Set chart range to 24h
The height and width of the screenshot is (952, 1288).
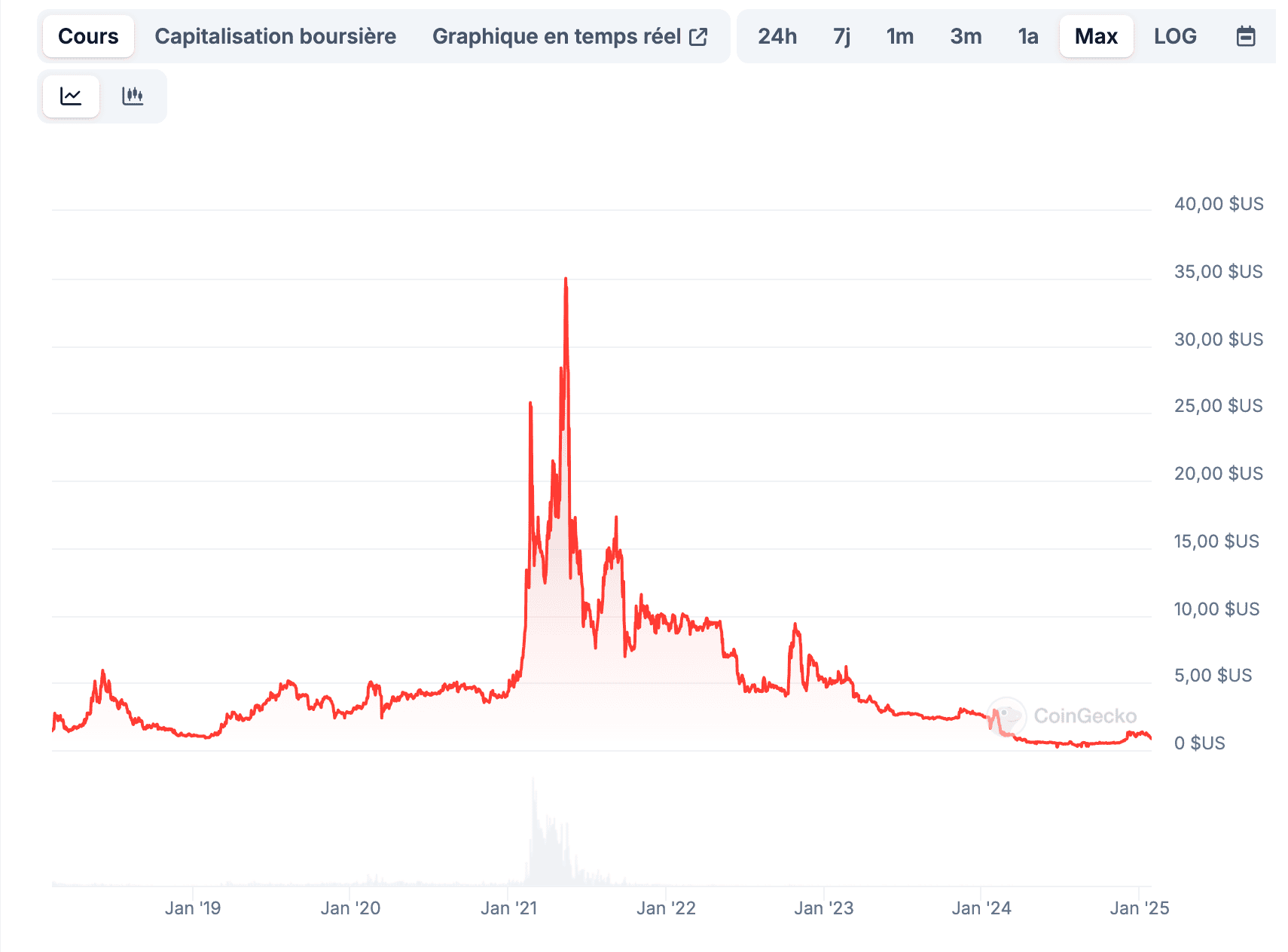tap(777, 36)
